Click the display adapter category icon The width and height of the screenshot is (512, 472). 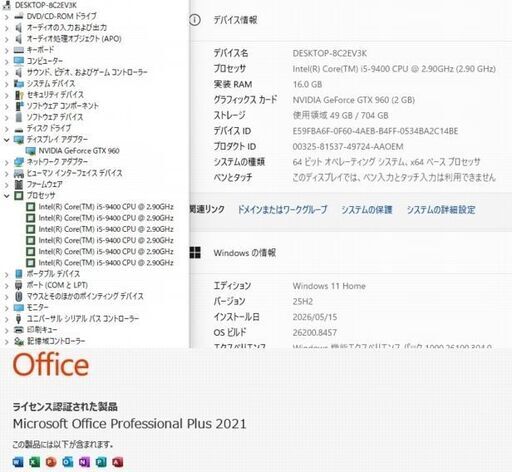click(x=19, y=139)
